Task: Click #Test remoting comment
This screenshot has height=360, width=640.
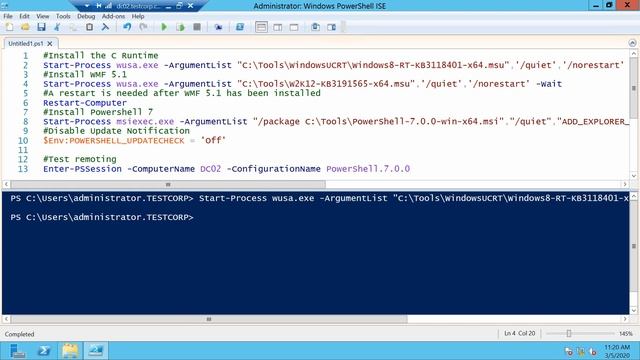Action: (80, 159)
